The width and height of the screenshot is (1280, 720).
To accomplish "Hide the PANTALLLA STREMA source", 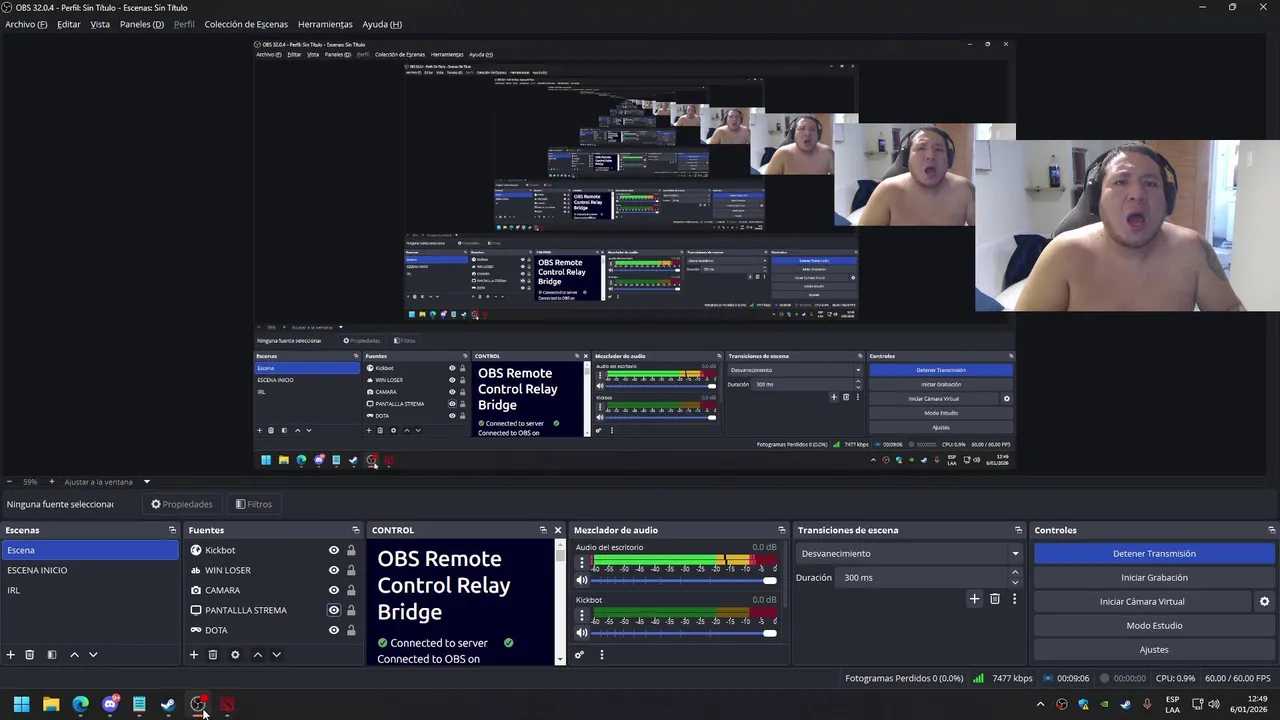I will (334, 610).
